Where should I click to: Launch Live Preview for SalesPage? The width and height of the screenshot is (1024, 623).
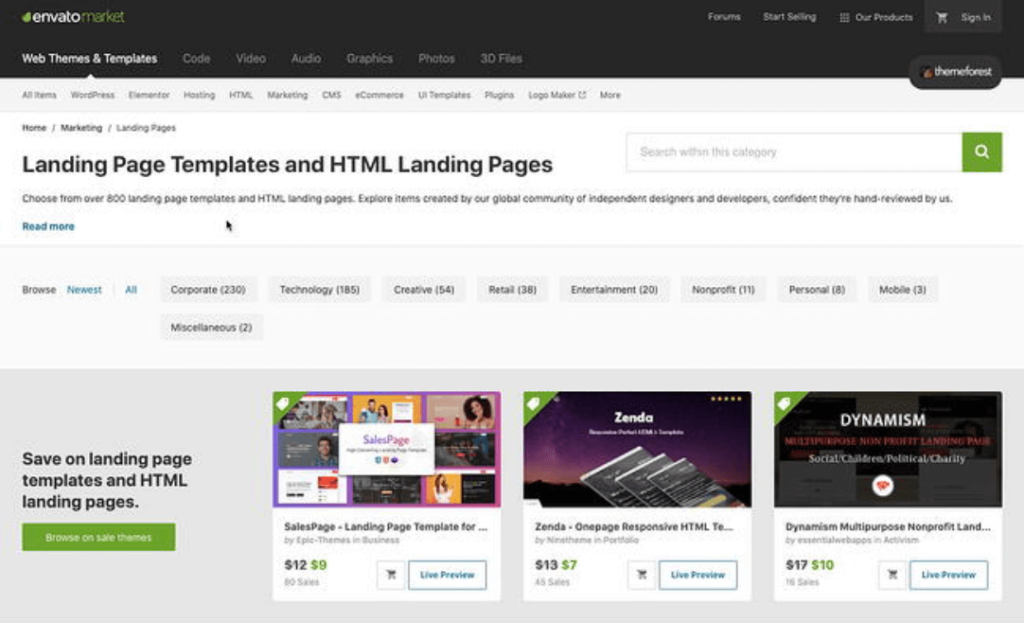pos(447,575)
